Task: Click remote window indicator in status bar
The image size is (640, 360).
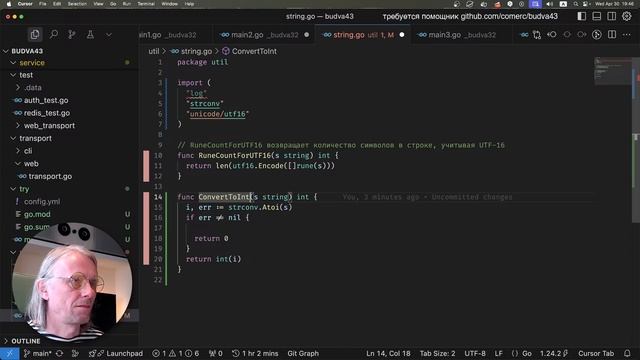Action: coord(9,353)
